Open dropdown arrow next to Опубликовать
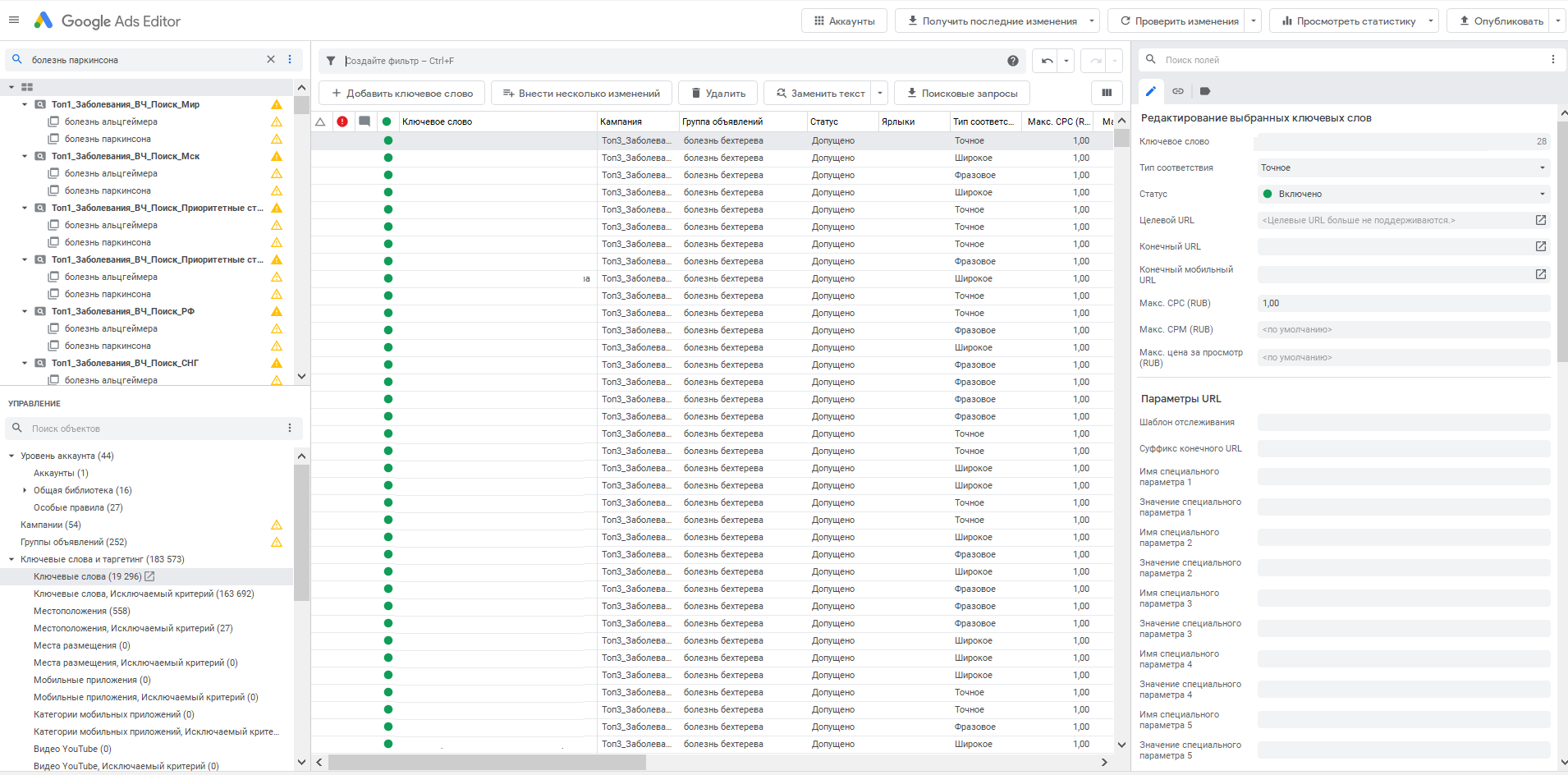Viewport: 1568px width, 775px height. [x=1558, y=21]
